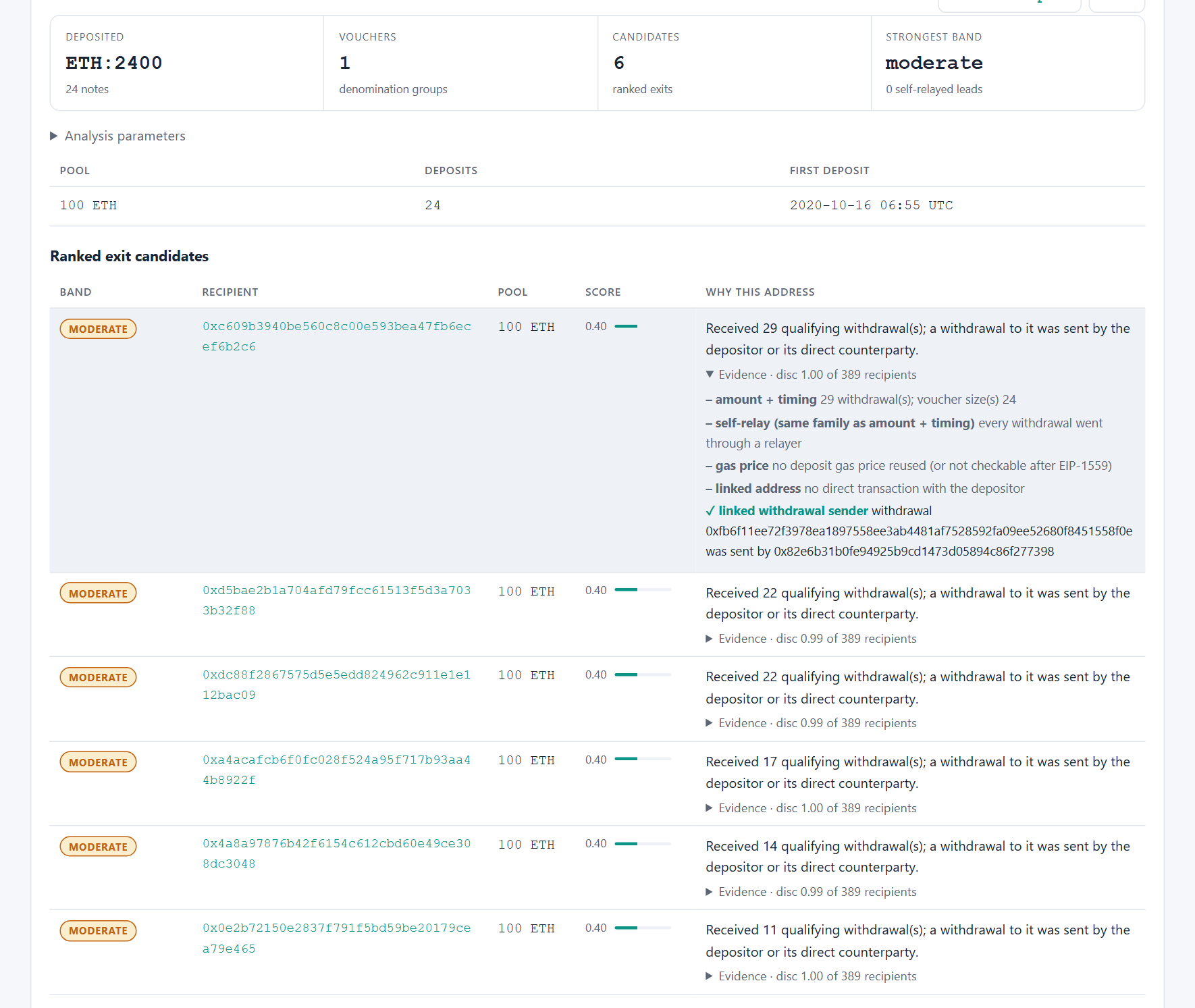Click 'Received 11 qualifying withdrawal(s)' description
The image size is (1195, 1008).
(918, 940)
